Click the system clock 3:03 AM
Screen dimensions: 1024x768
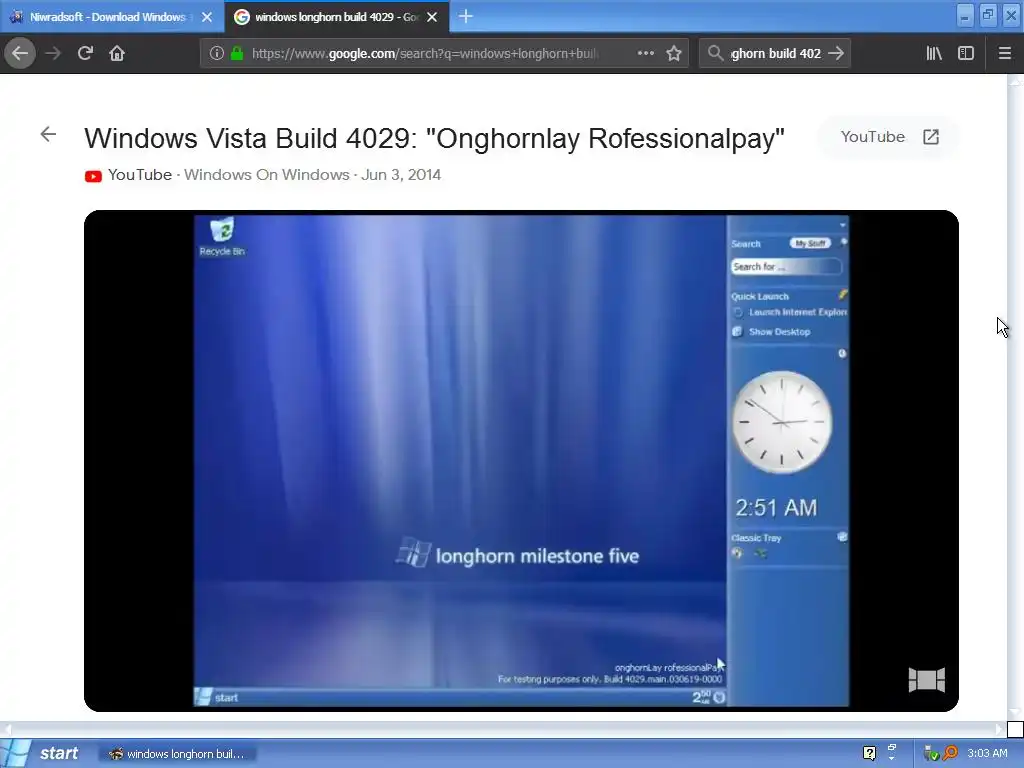point(987,754)
